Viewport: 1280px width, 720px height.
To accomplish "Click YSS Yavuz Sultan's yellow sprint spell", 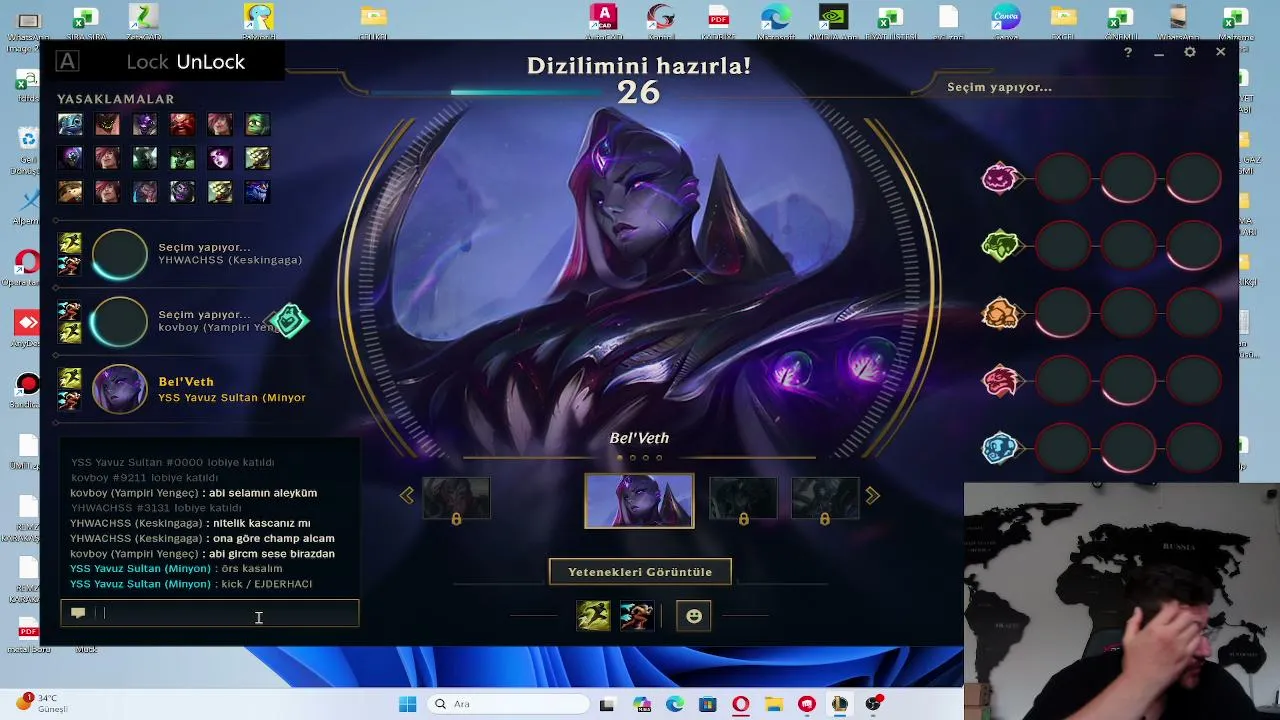I will click(x=69, y=379).
